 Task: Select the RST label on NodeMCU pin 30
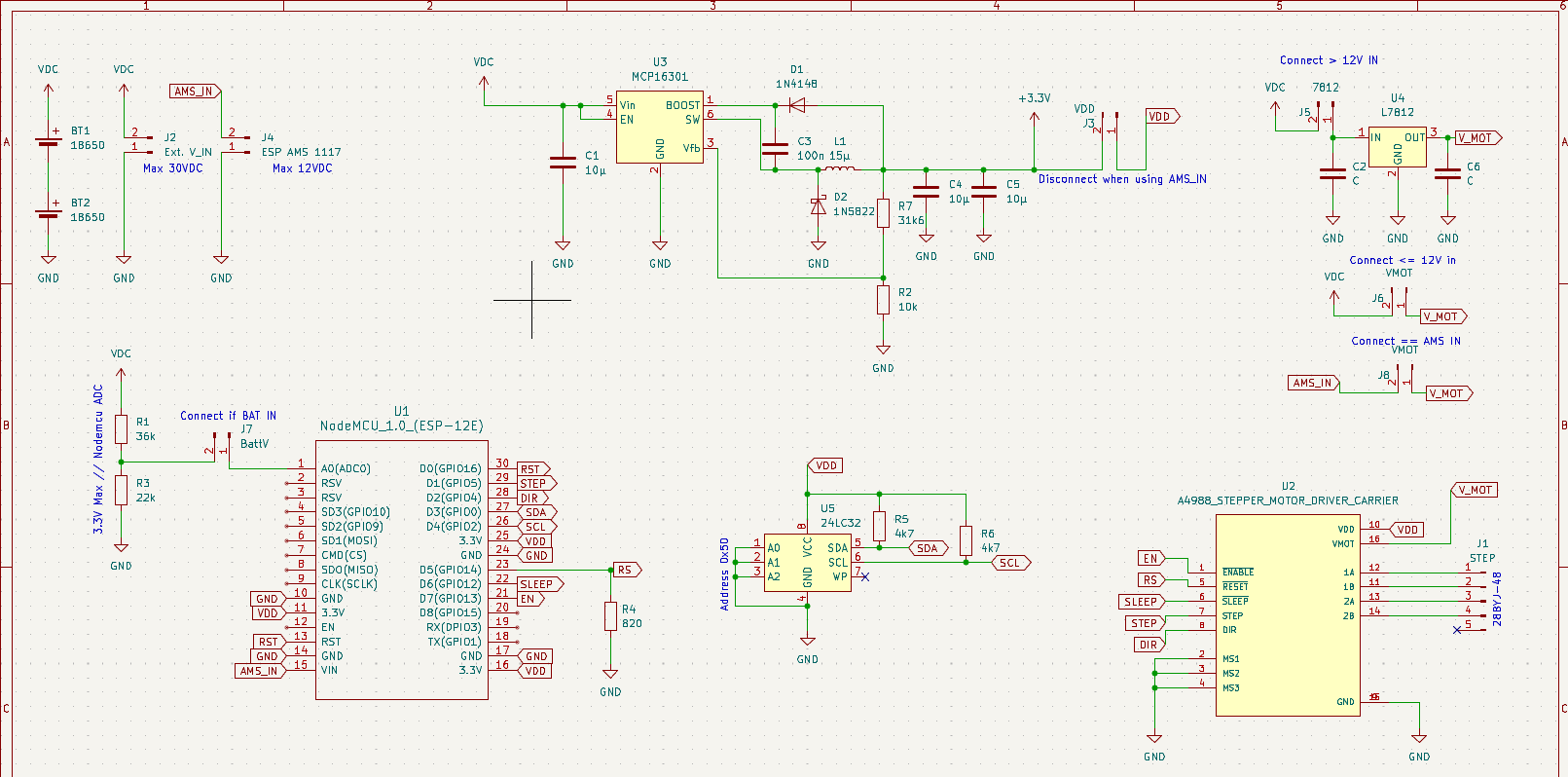[533, 469]
